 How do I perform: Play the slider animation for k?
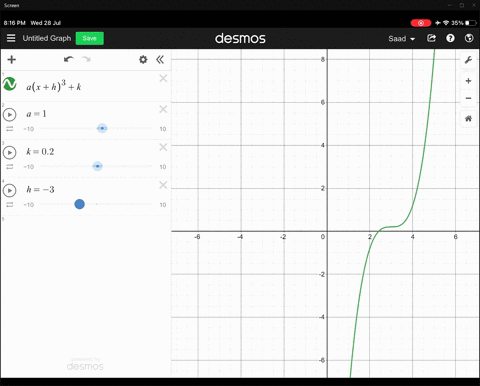click(x=10, y=153)
